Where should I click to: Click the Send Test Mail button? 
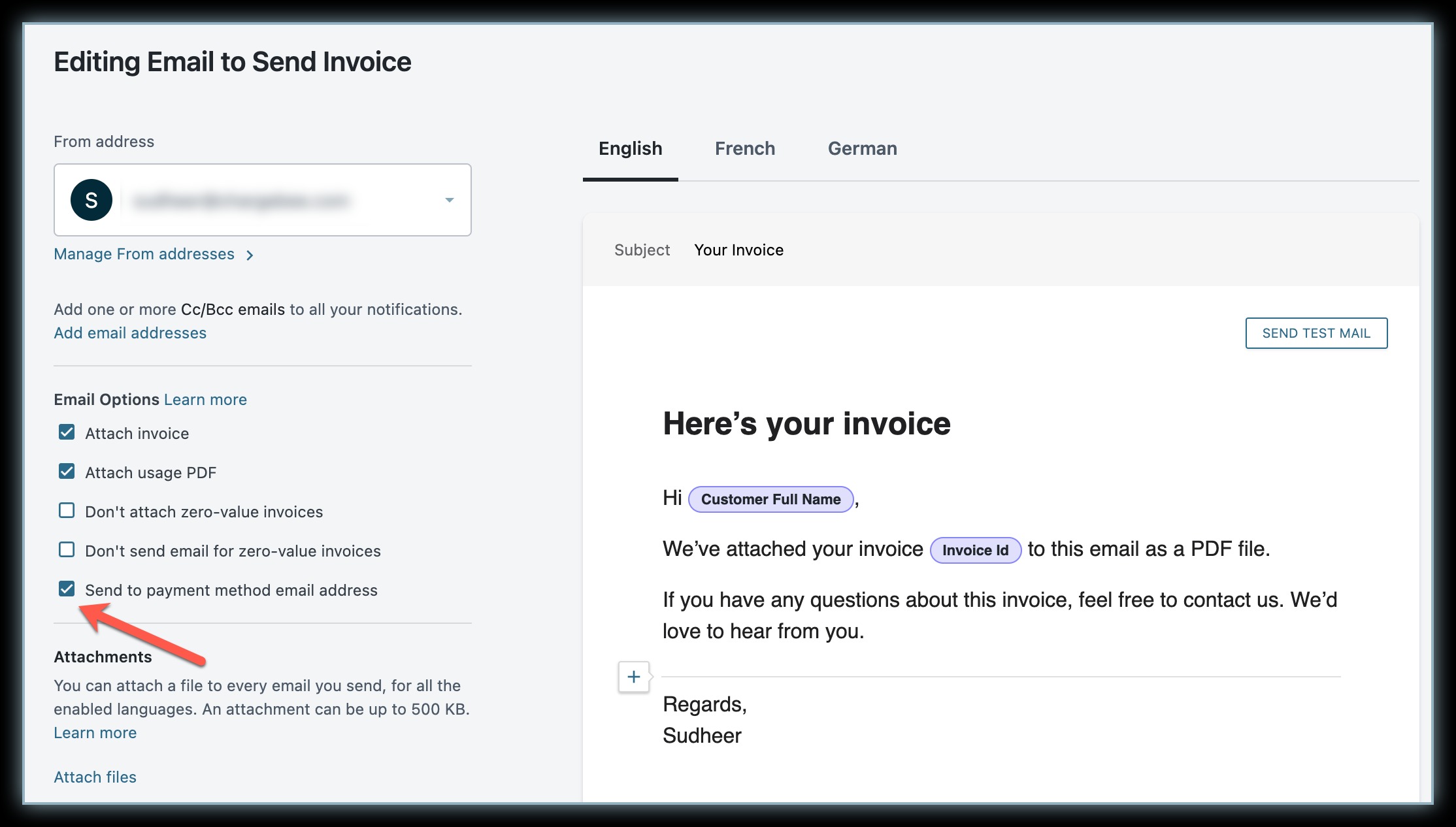pyautogui.click(x=1315, y=333)
